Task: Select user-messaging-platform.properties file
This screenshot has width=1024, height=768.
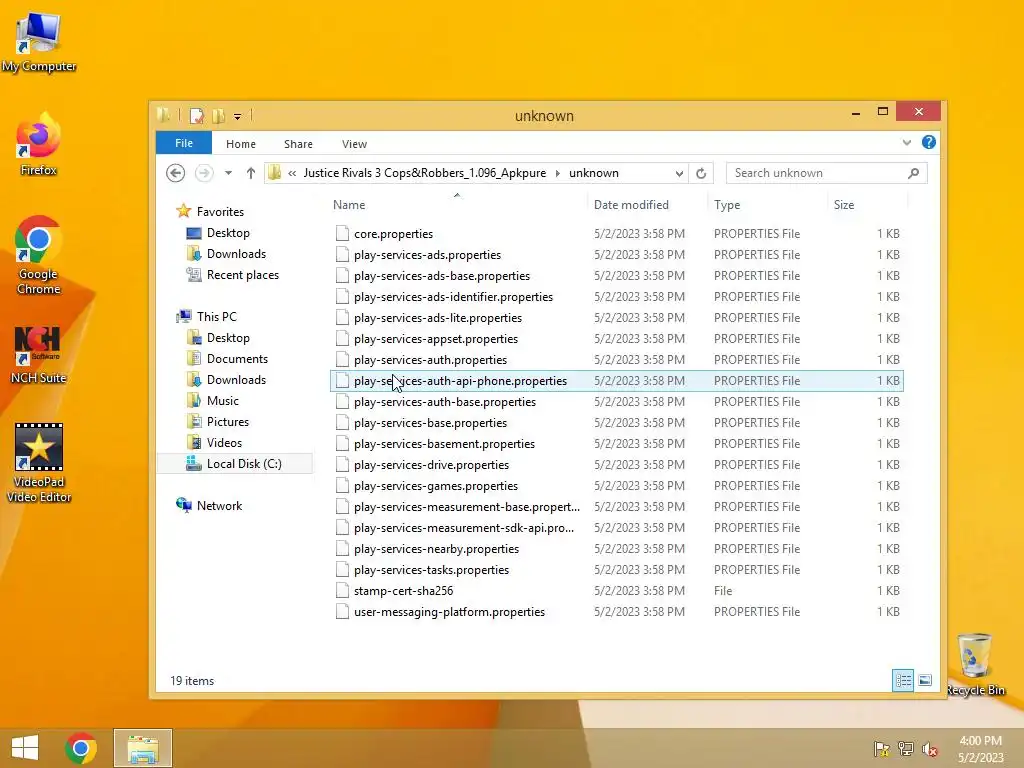Action: pyautogui.click(x=617, y=612)
